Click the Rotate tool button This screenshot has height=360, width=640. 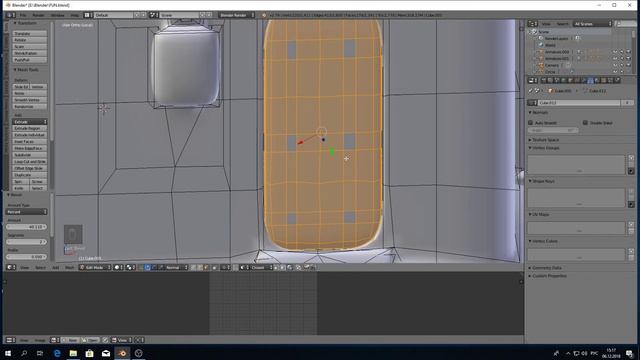[x=29, y=40]
